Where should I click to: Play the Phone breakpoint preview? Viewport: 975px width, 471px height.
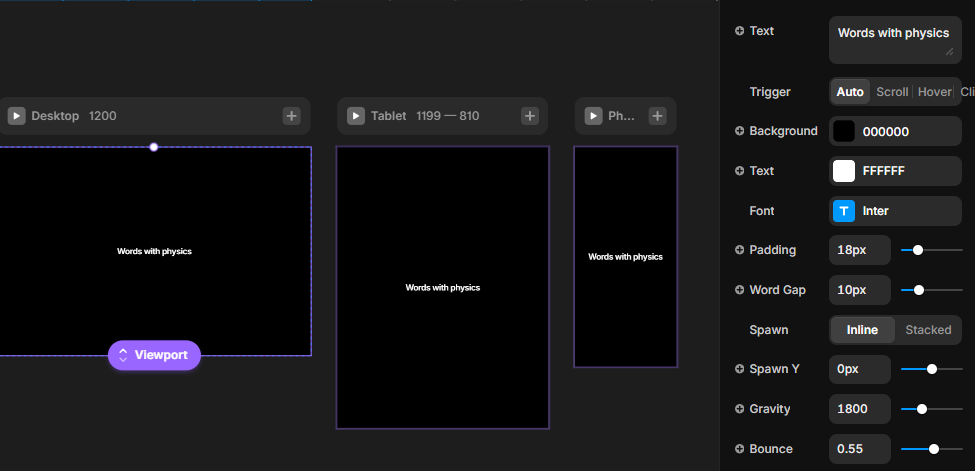594,116
